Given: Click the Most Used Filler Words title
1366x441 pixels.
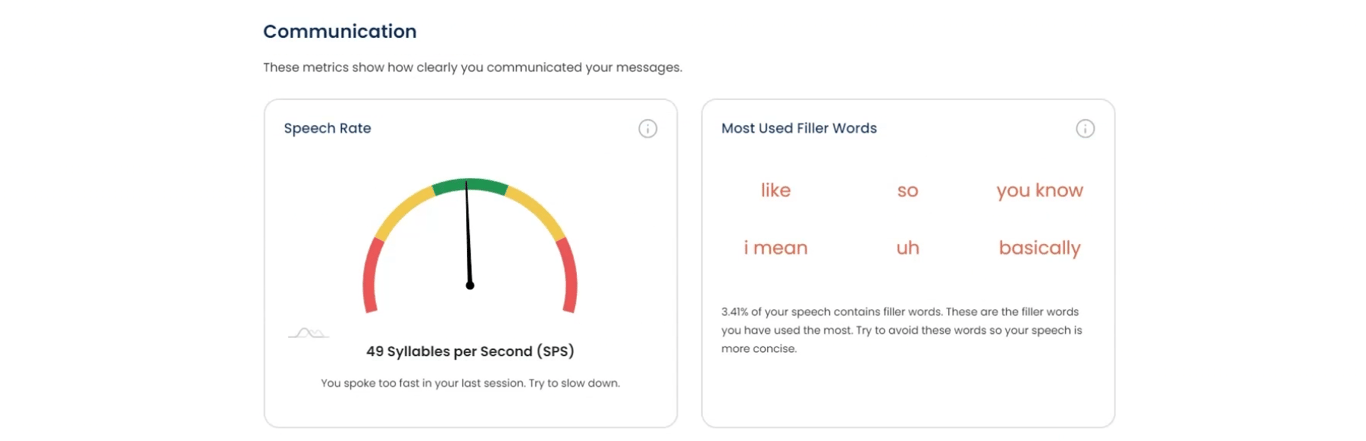Looking at the screenshot, I should point(799,128).
